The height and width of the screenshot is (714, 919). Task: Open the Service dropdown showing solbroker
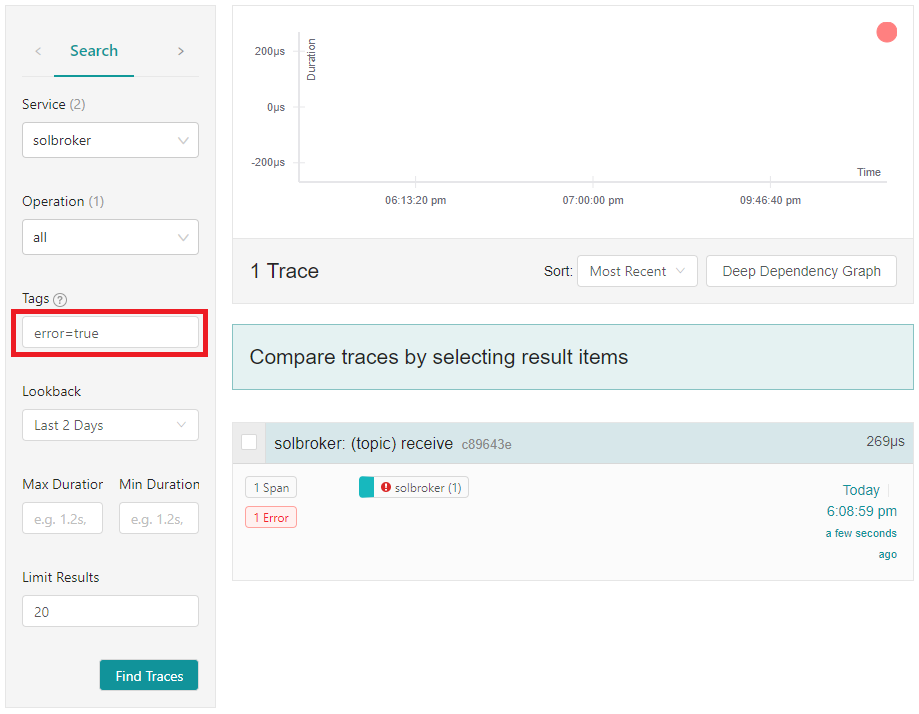(x=110, y=140)
